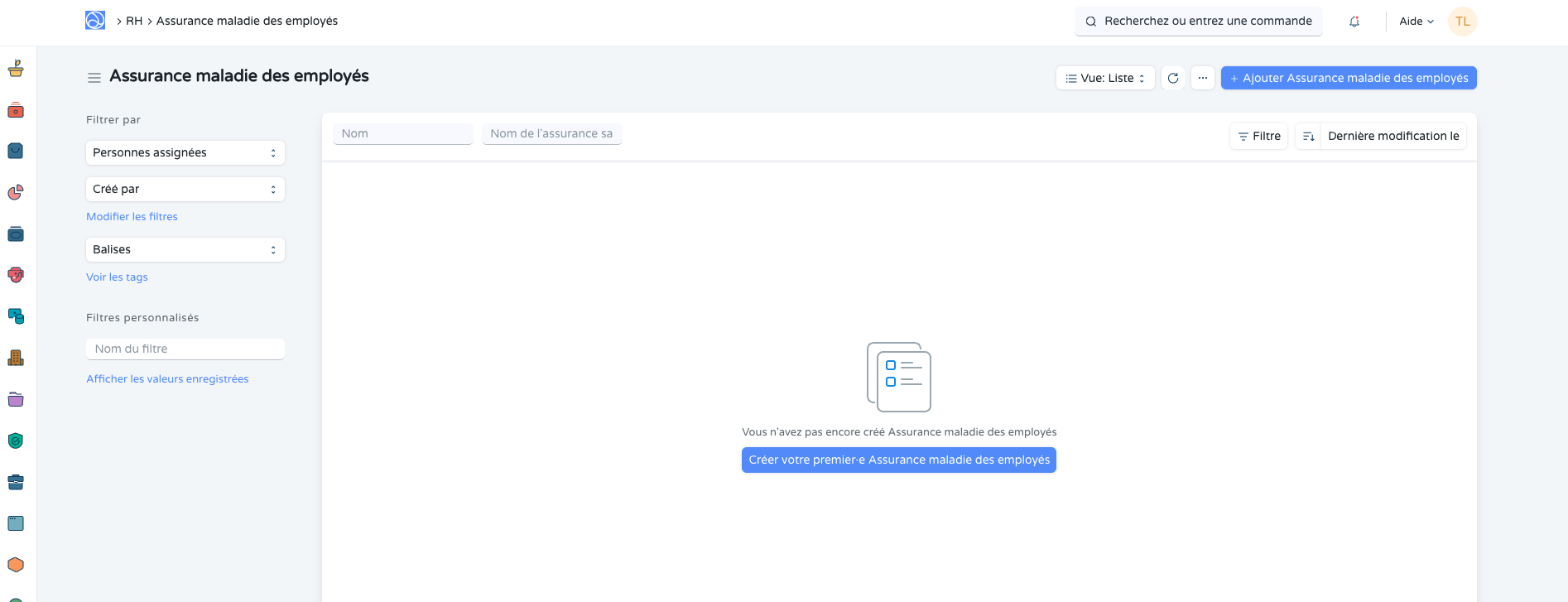This screenshot has height=602, width=1568.
Task: Open the Balises dropdown
Action: [x=185, y=250]
